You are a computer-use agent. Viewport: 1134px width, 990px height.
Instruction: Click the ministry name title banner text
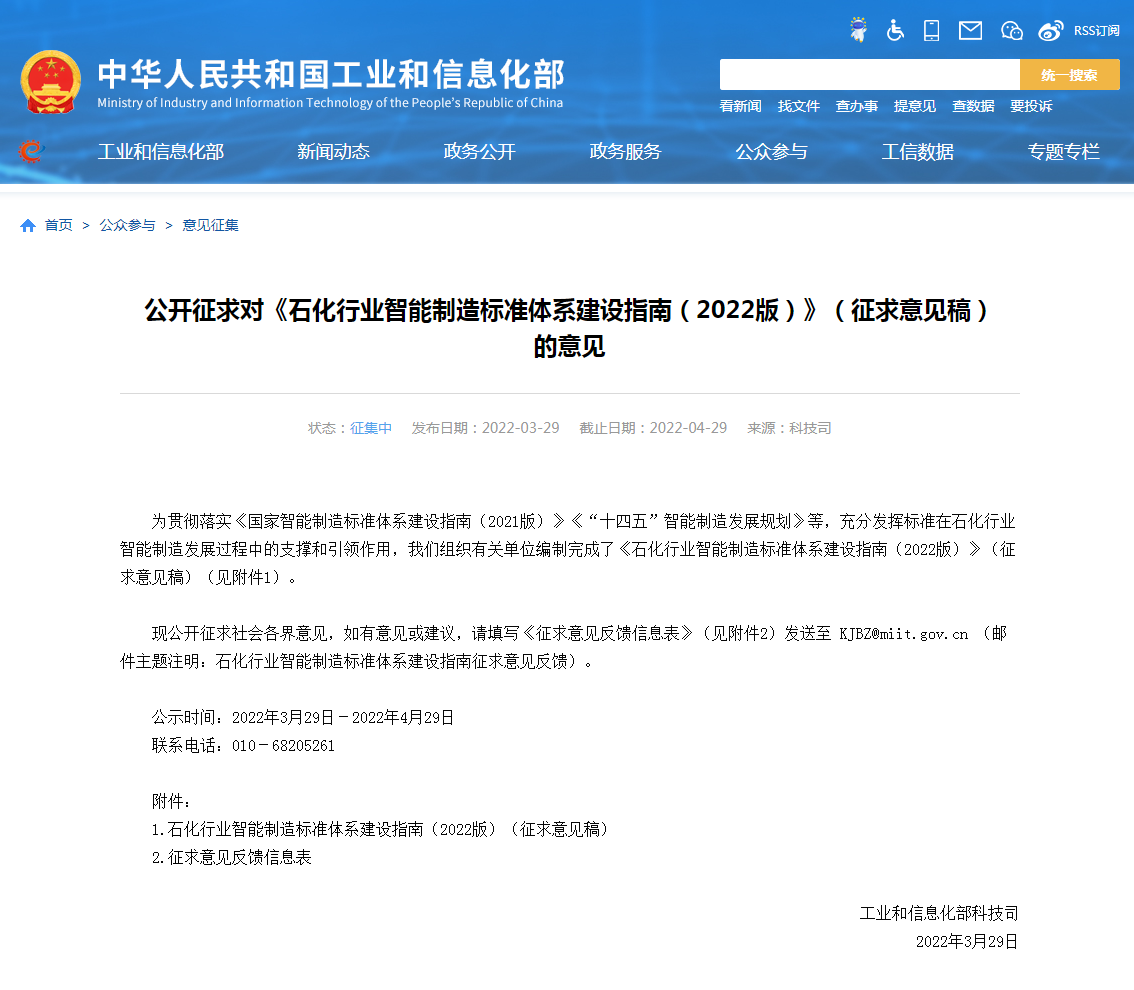pyautogui.click(x=331, y=82)
